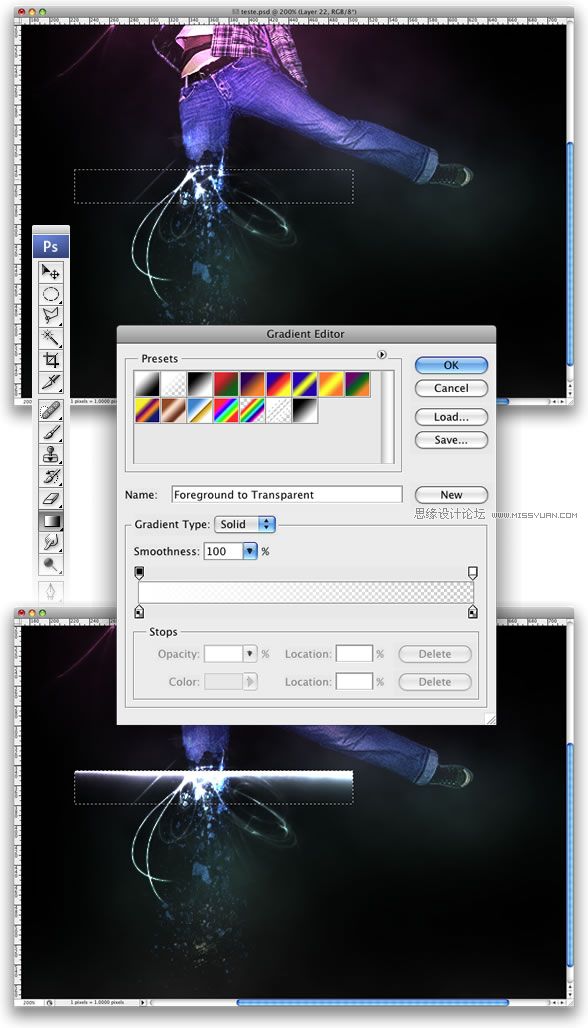This screenshot has height=1028, width=588.
Task: Open the Smoothness dropdown arrow
Action: tap(250, 551)
